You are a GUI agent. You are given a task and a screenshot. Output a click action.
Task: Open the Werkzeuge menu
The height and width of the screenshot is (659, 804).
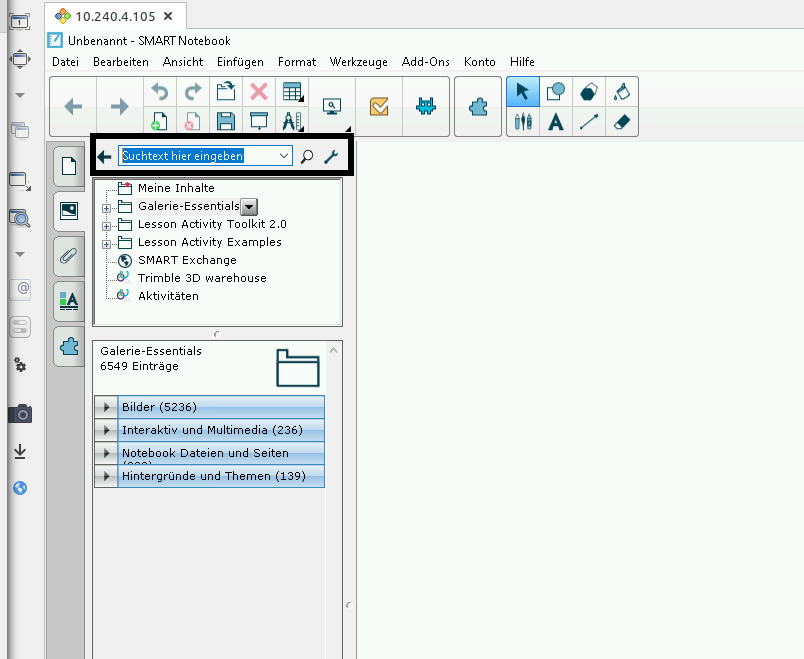tap(359, 62)
